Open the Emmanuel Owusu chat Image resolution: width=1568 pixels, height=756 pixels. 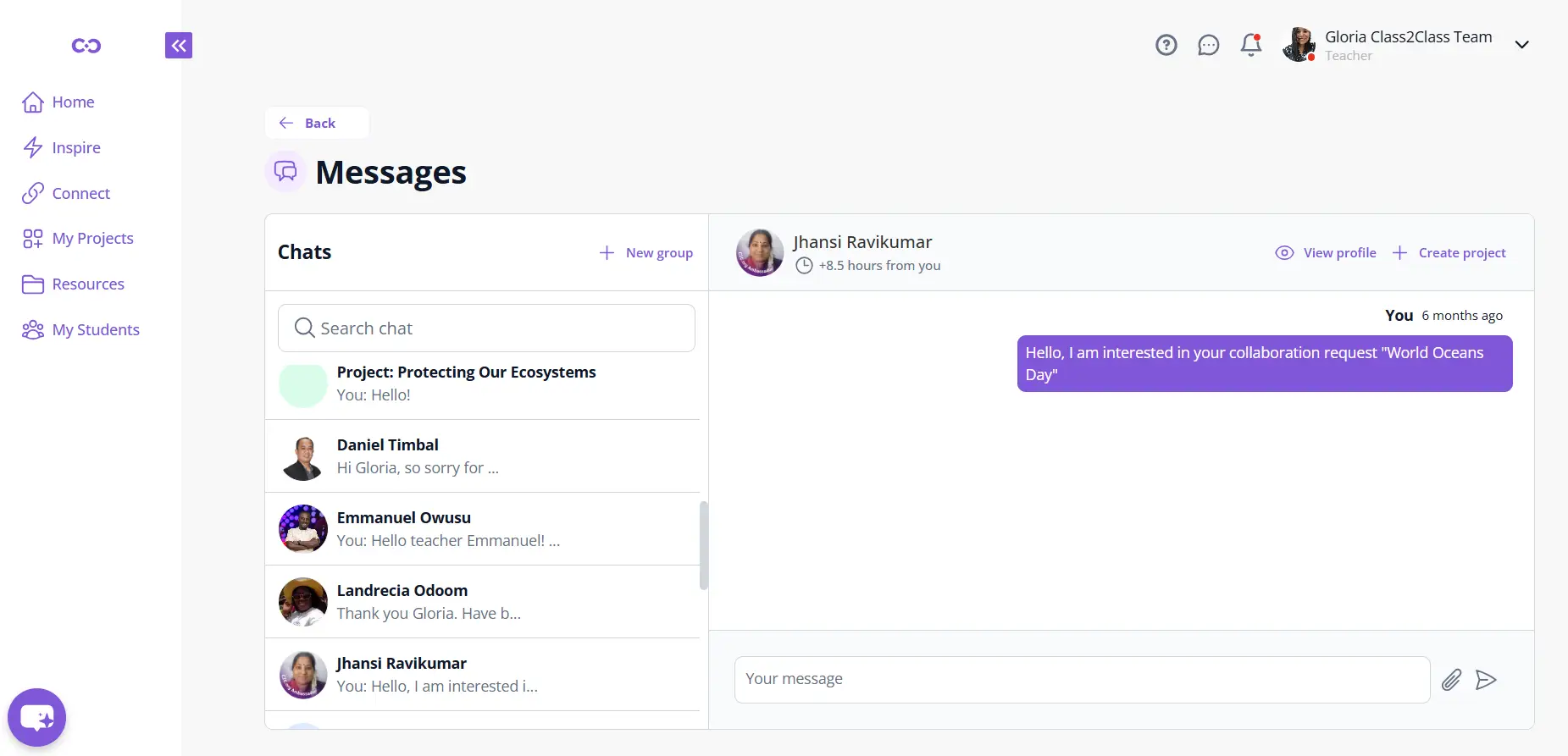483,529
